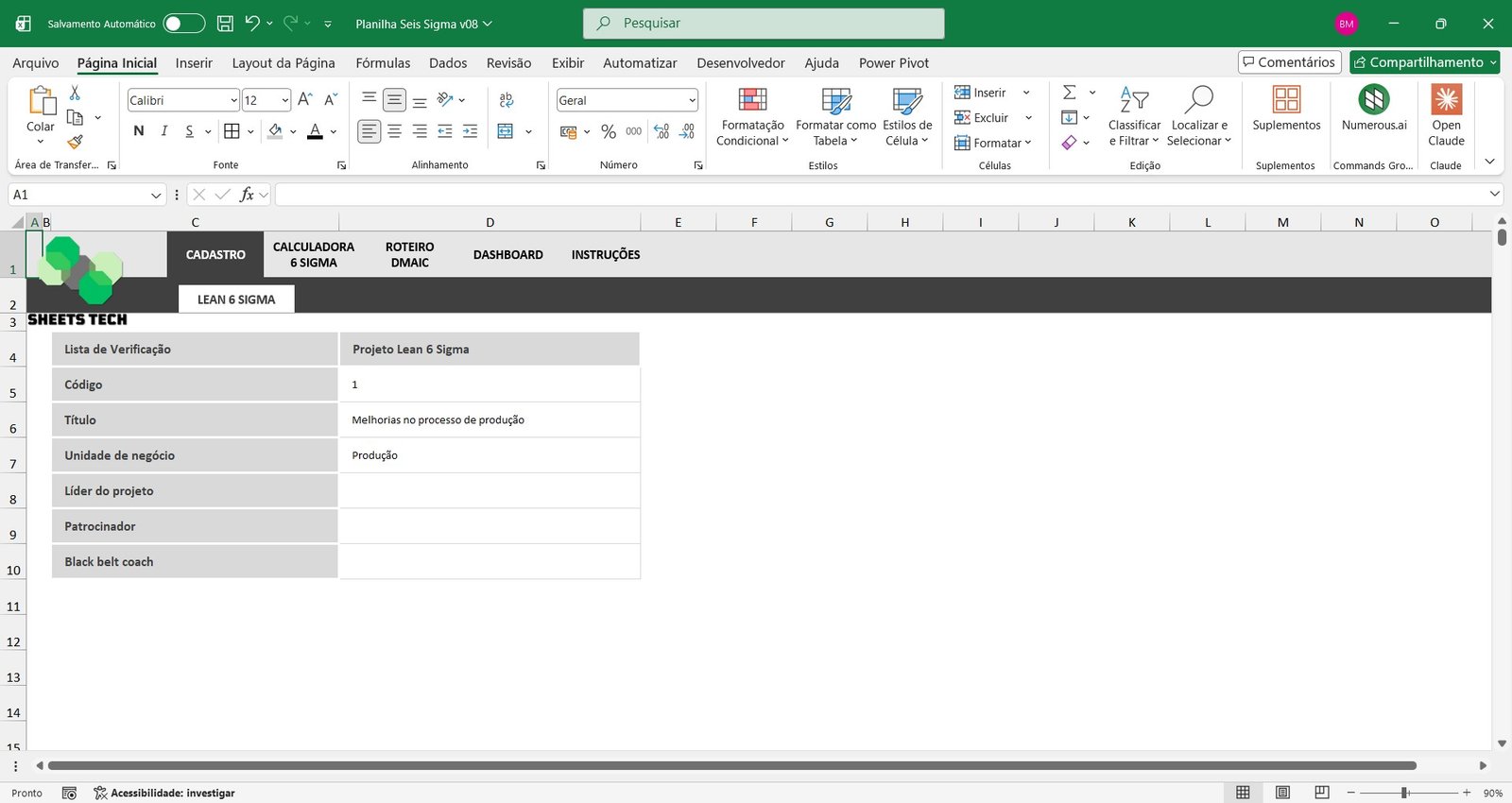This screenshot has height=803, width=1512.
Task: Expand the formula bar
Action: coord(1494,194)
